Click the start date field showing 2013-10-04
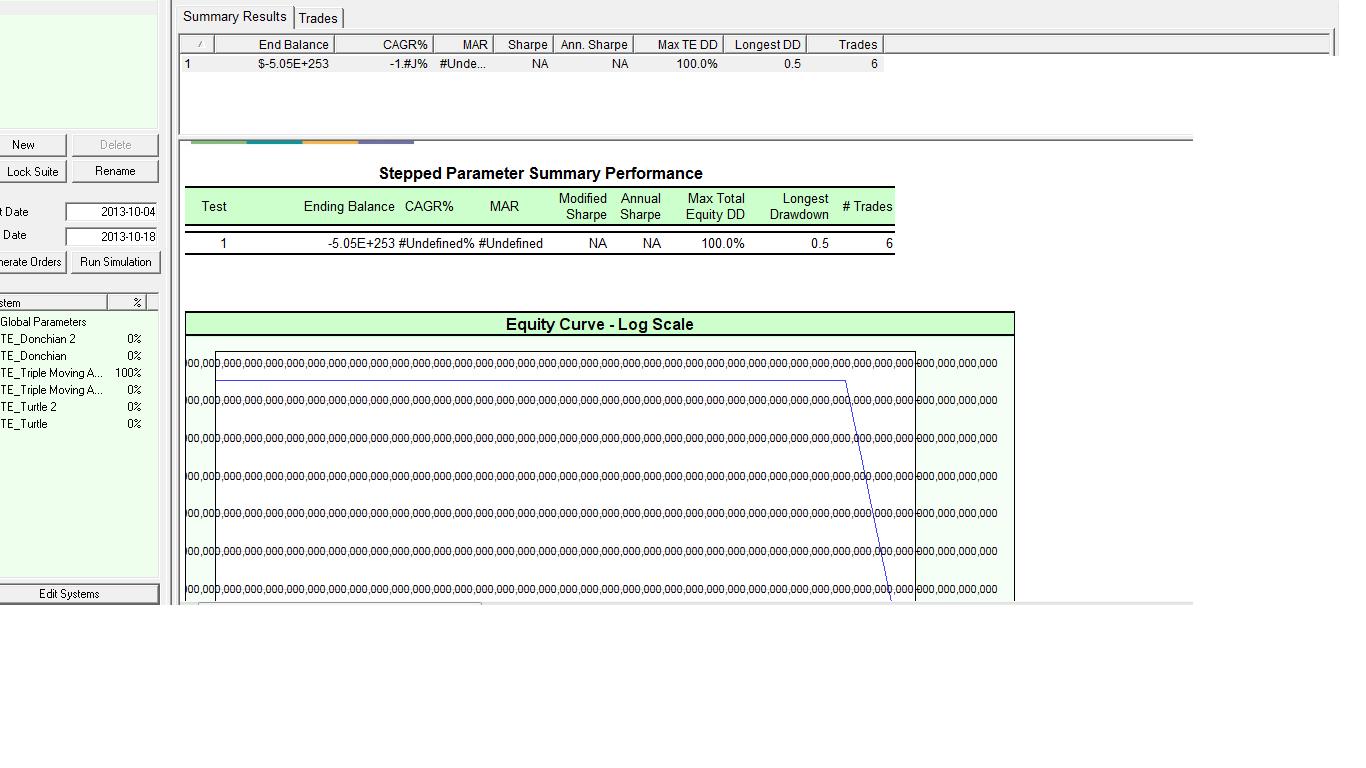The height and width of the screenshot is (768, 1366). coord(112,212)
